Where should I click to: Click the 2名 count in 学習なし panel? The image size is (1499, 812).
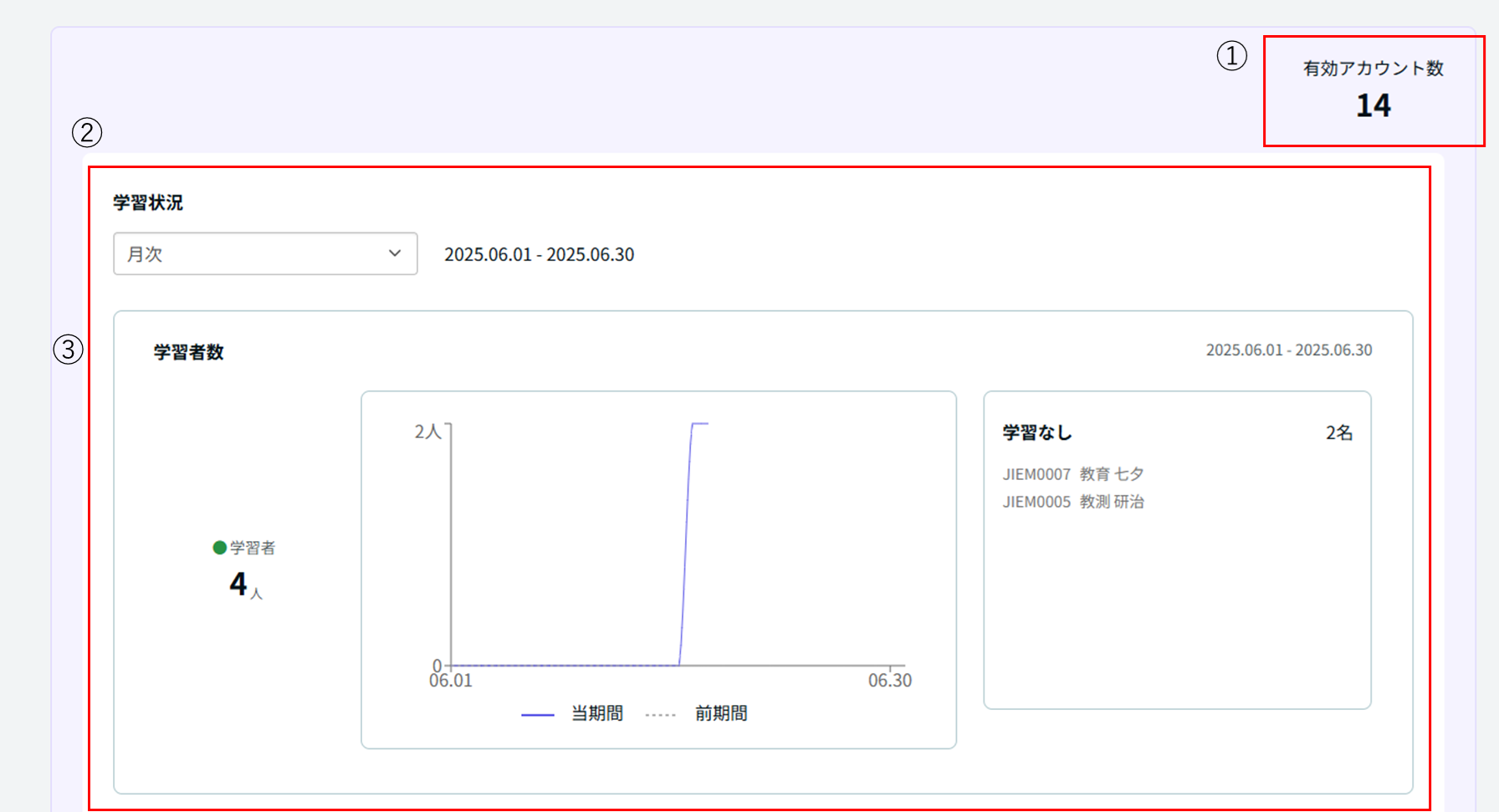[x=1338, y=432]
